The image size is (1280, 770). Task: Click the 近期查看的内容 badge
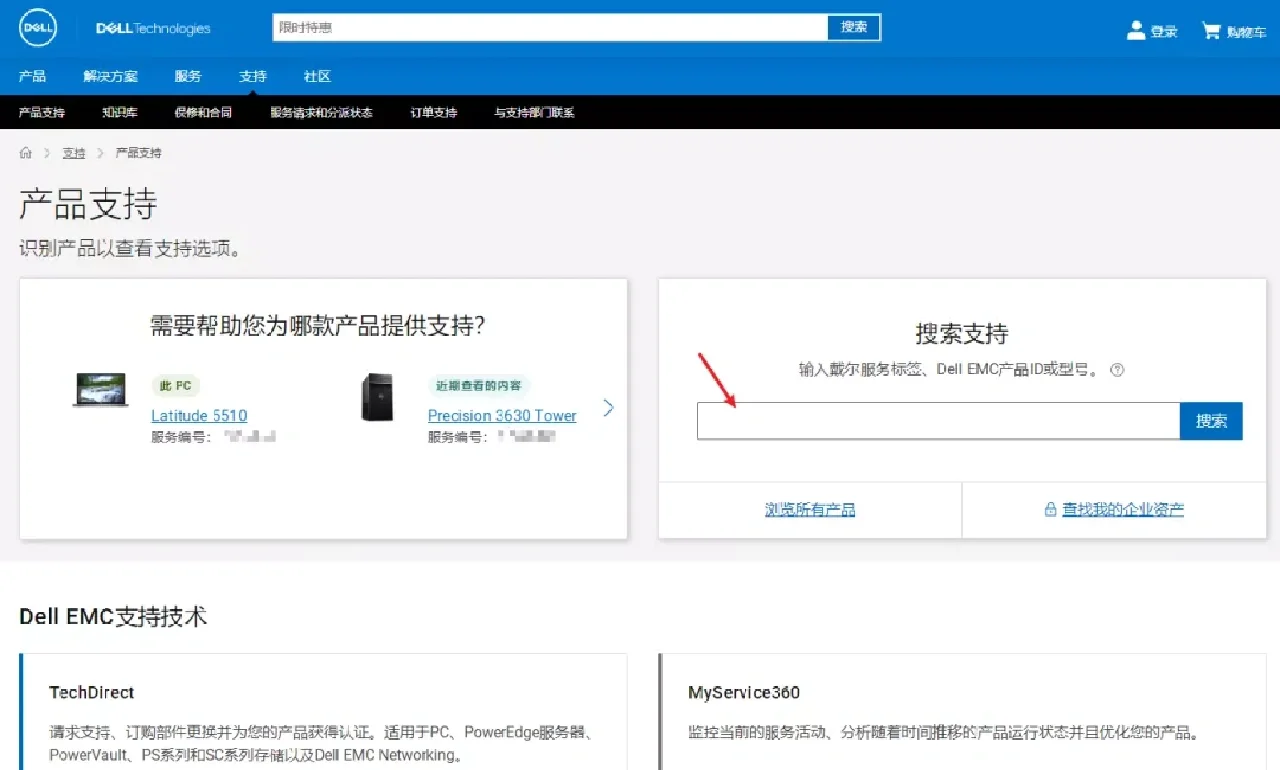[479, 385]
